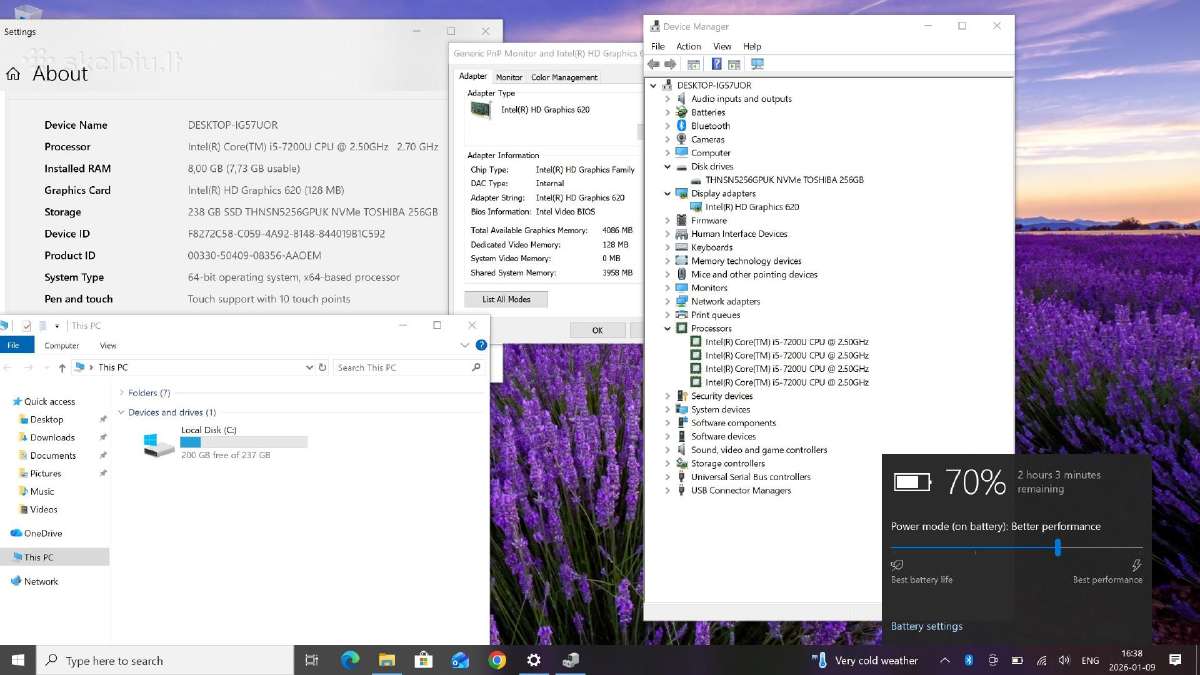Switch to the Color Management tab
The height and width of the screenshot is (675, 1200).
tap(564, 77)
